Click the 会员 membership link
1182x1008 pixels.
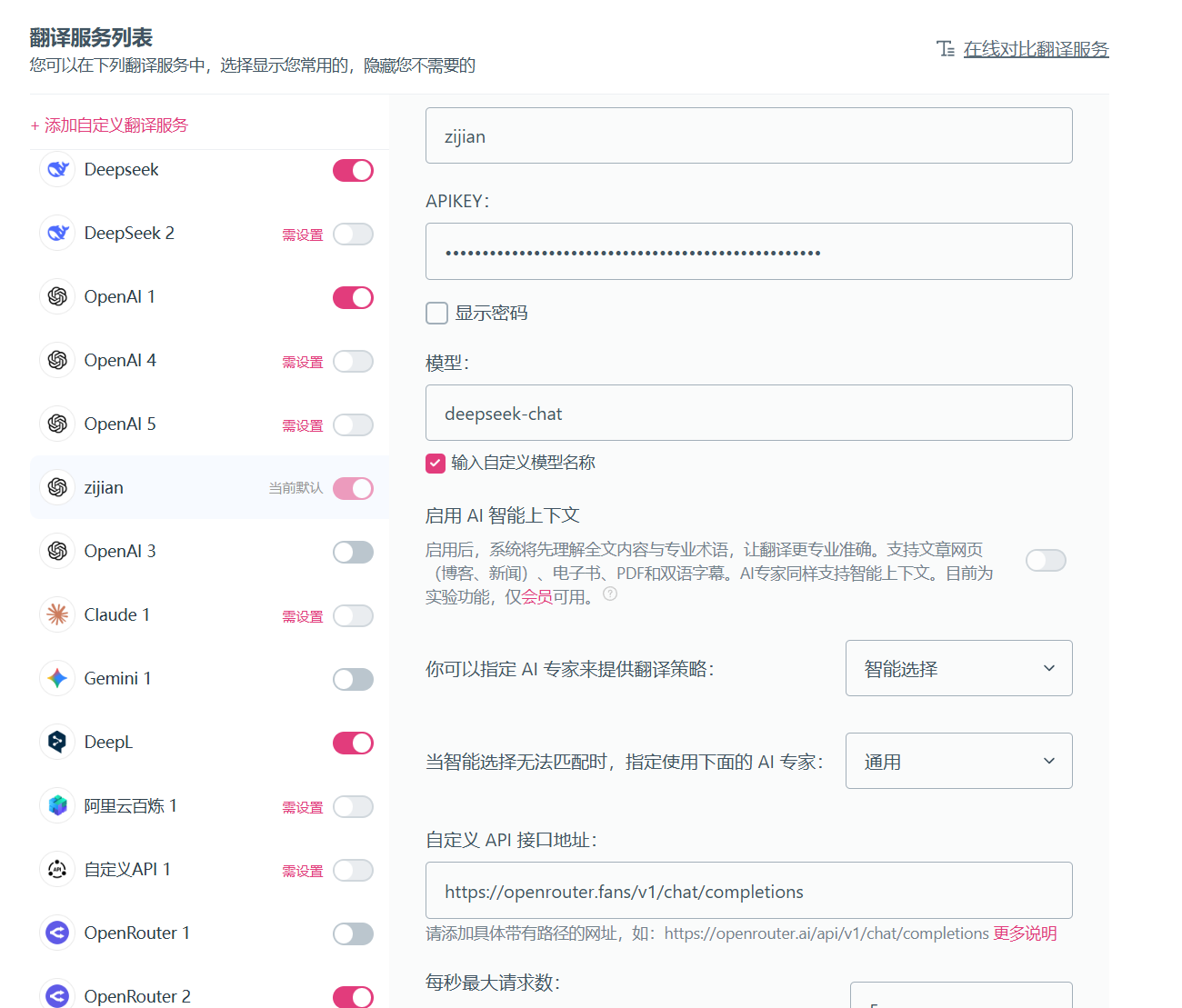coord(537,597)
